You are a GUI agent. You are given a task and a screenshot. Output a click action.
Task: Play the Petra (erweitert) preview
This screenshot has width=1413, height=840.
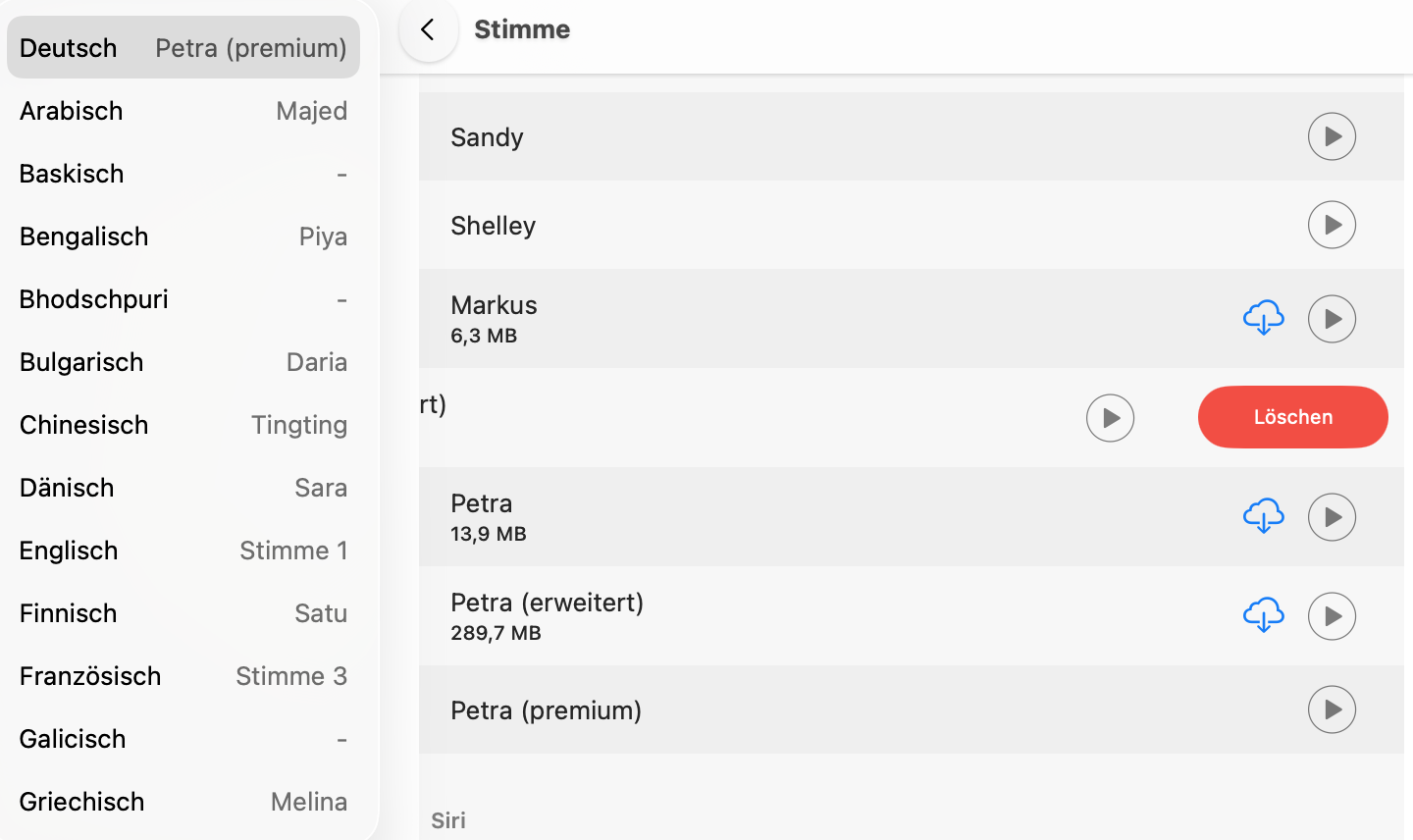[x=1332, y=616]
